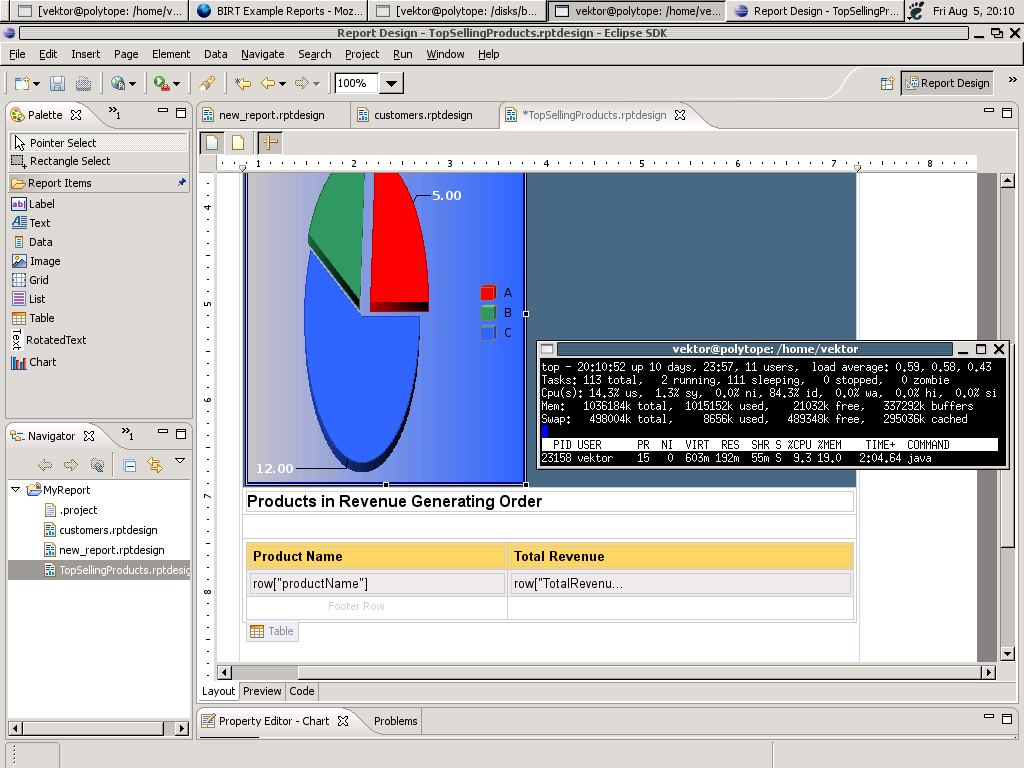
Task: Click the Report Design perspective button
Action: click(x=947, y=84)
